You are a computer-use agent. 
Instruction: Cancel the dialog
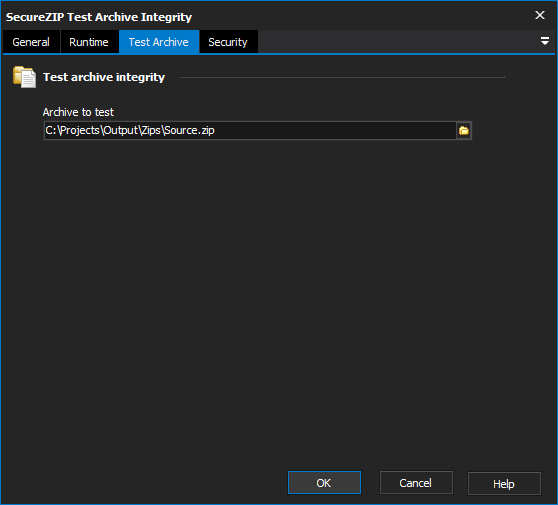[x=416, y=483]
